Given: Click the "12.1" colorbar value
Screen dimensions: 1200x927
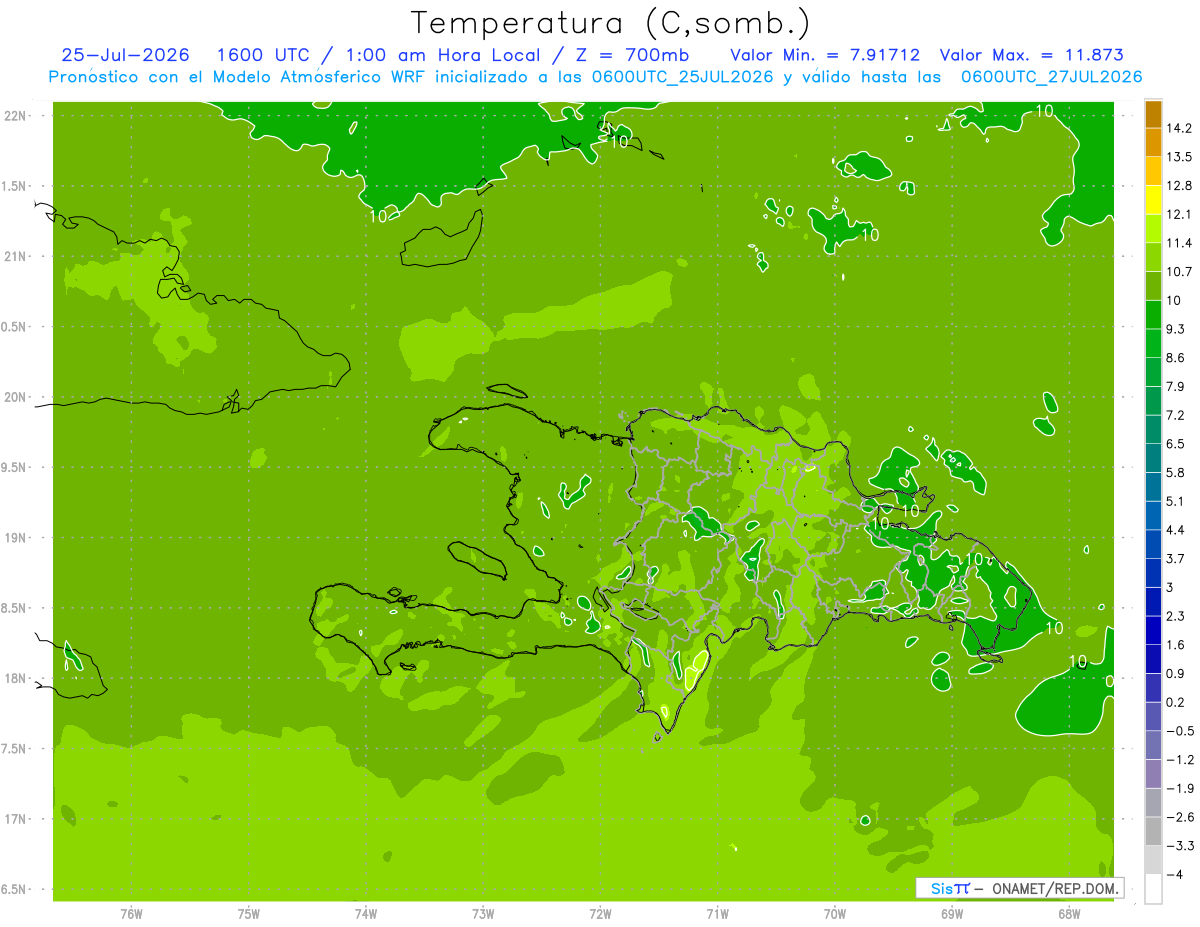Looking at the screenshot, I should 1180,215.
